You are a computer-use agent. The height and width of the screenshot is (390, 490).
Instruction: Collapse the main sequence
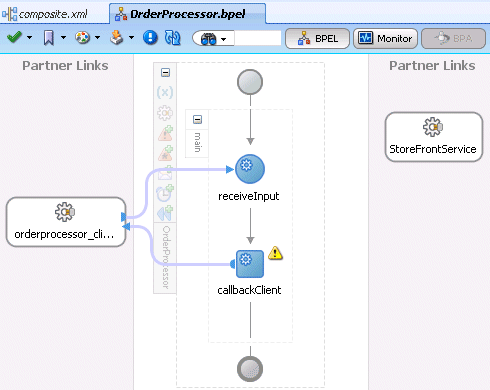pyautogui.click(x=198, y=119)
